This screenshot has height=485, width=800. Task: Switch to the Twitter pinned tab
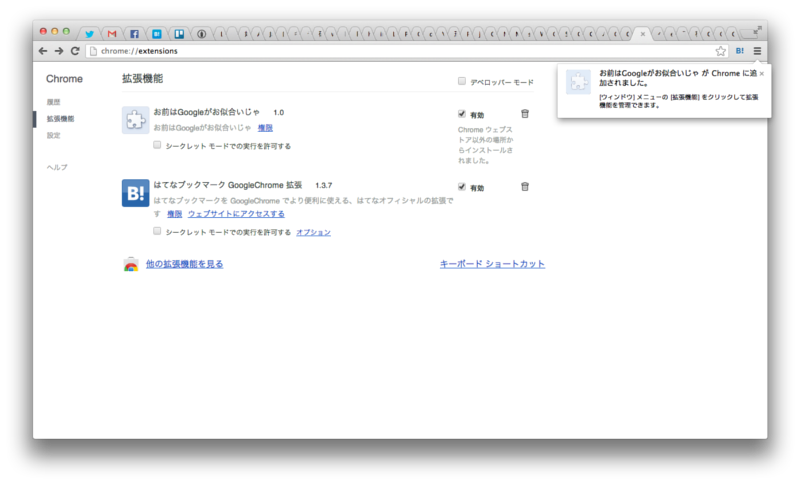89,34
